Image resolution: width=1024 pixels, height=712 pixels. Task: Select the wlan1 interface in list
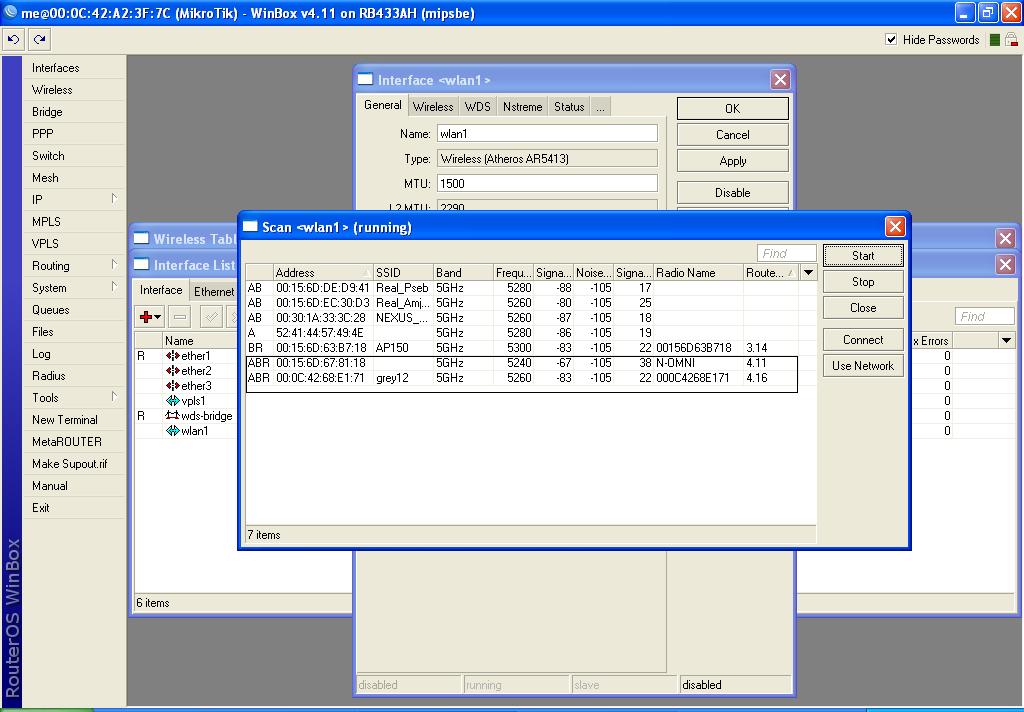pos(194,431)
